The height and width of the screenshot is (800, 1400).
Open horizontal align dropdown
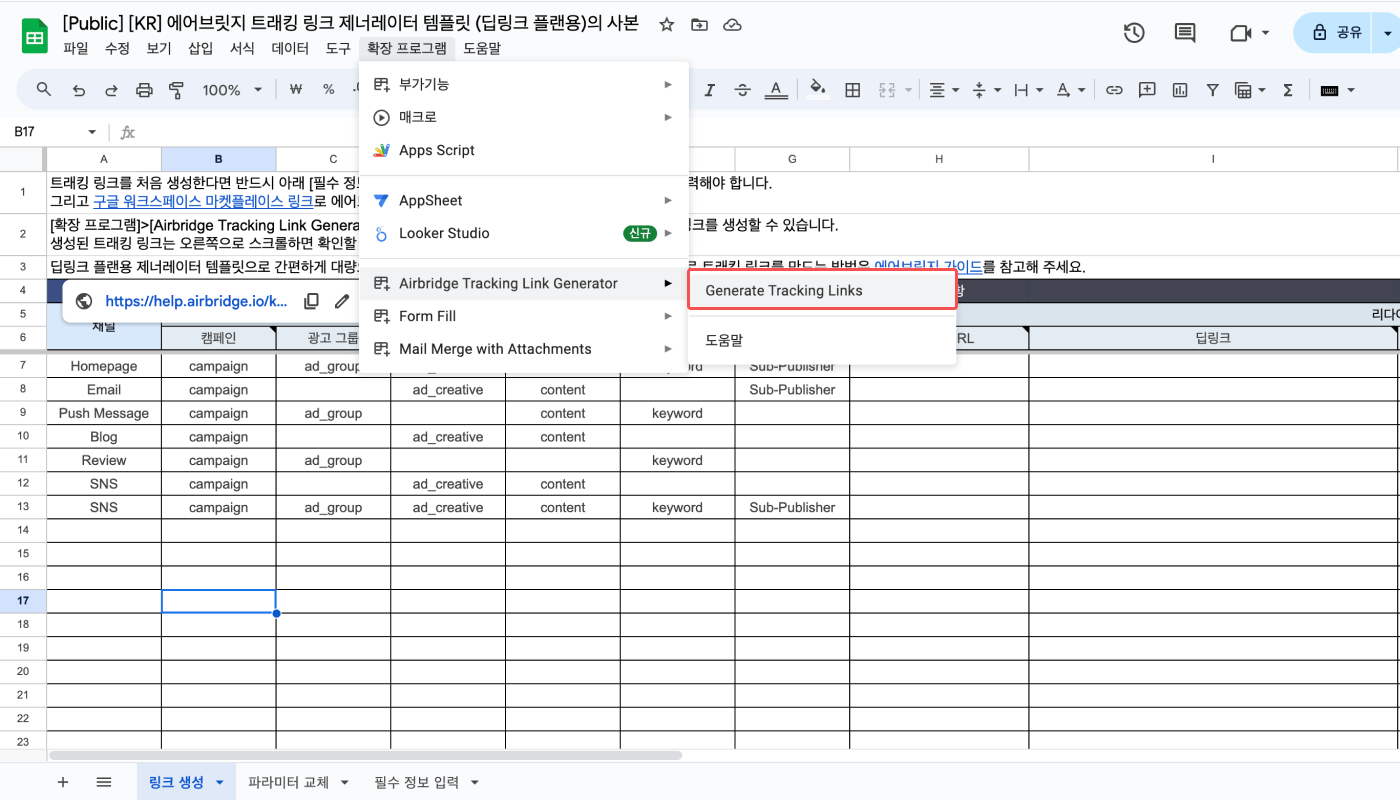point(945,90)
